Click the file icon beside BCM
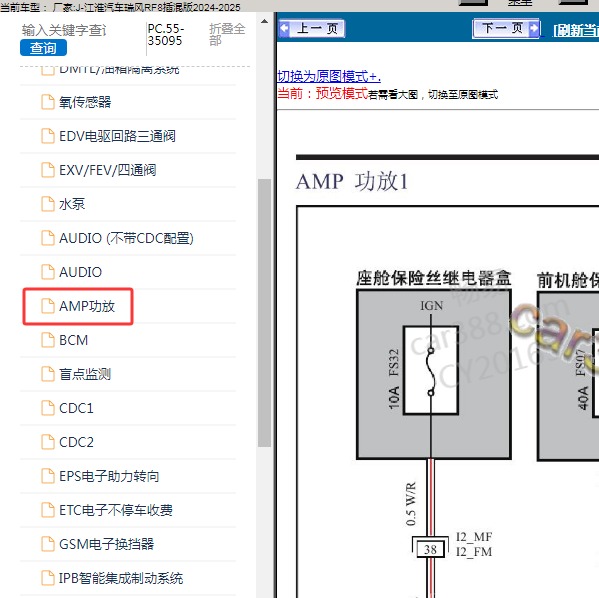This screenshot has height=598, width=599. (48, 340)
